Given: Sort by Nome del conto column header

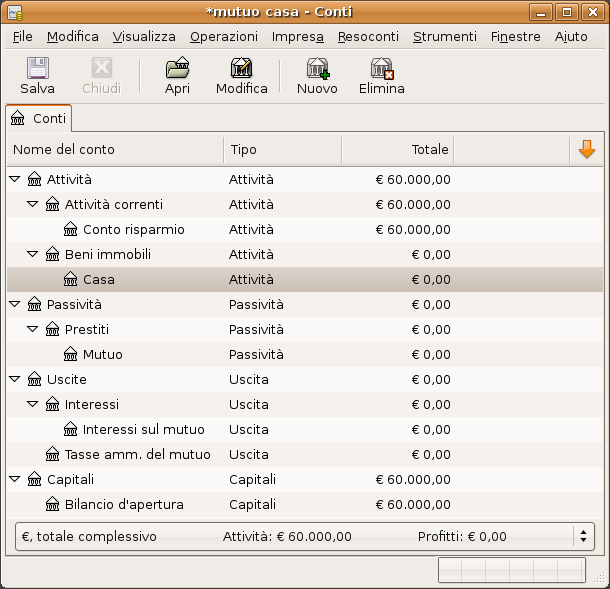Looking at the screenshot, I should click(x=115, y=149).
